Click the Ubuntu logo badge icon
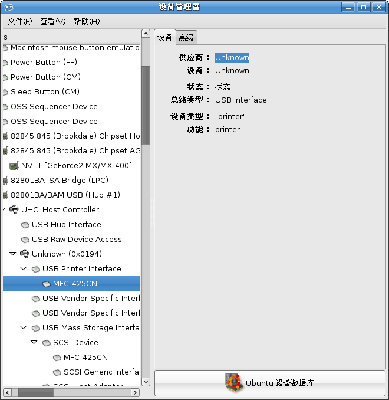The height and width of the screenshot is (400, 389). pos(233,382)
